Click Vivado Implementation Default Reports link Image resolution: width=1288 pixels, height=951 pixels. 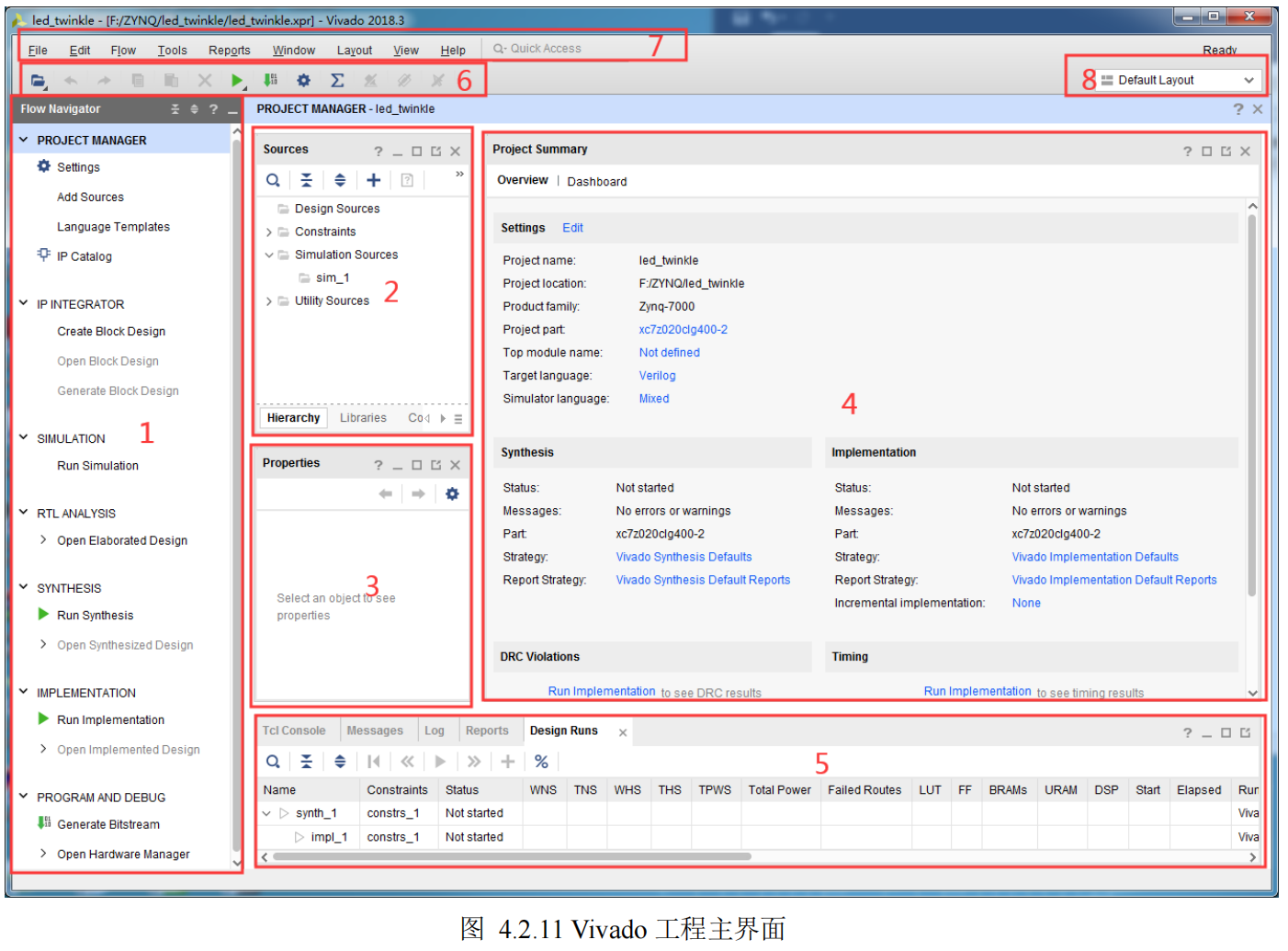coord(1113,580)
